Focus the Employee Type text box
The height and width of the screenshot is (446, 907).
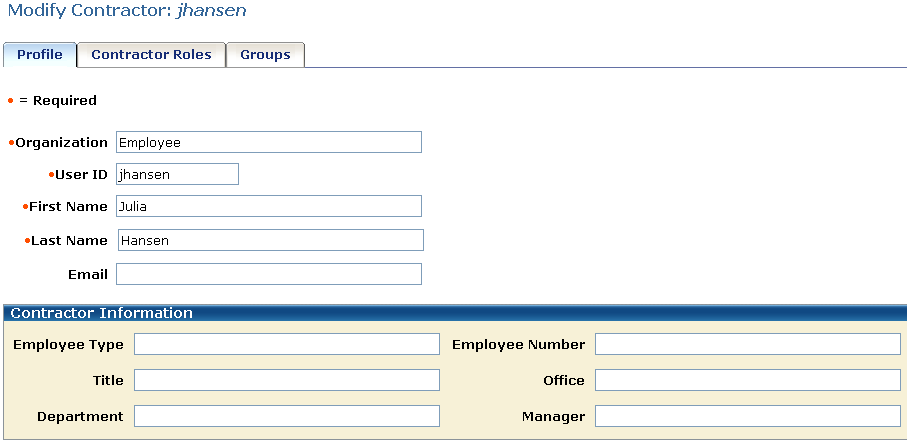click(286, 344)
